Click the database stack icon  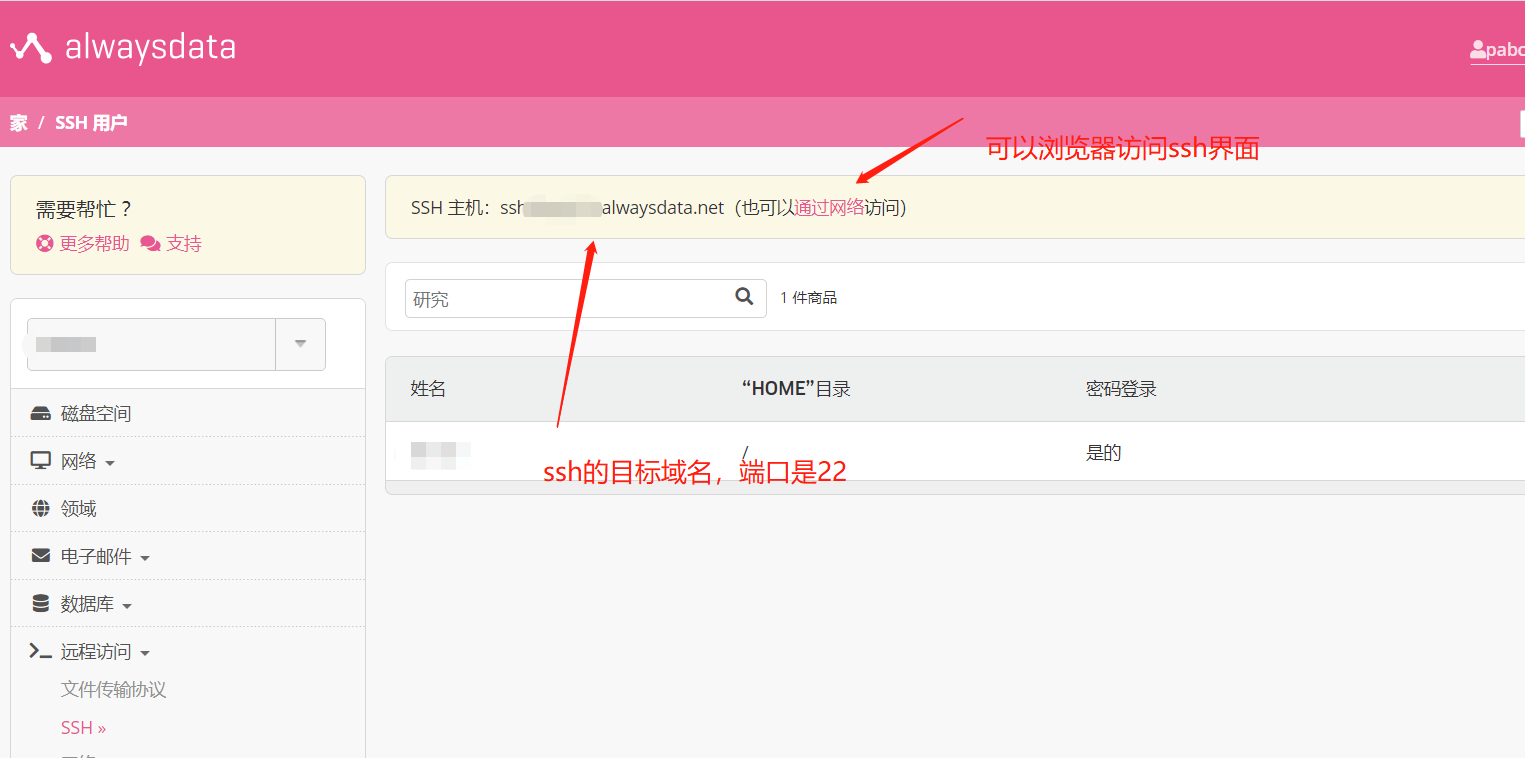(41, 604)
